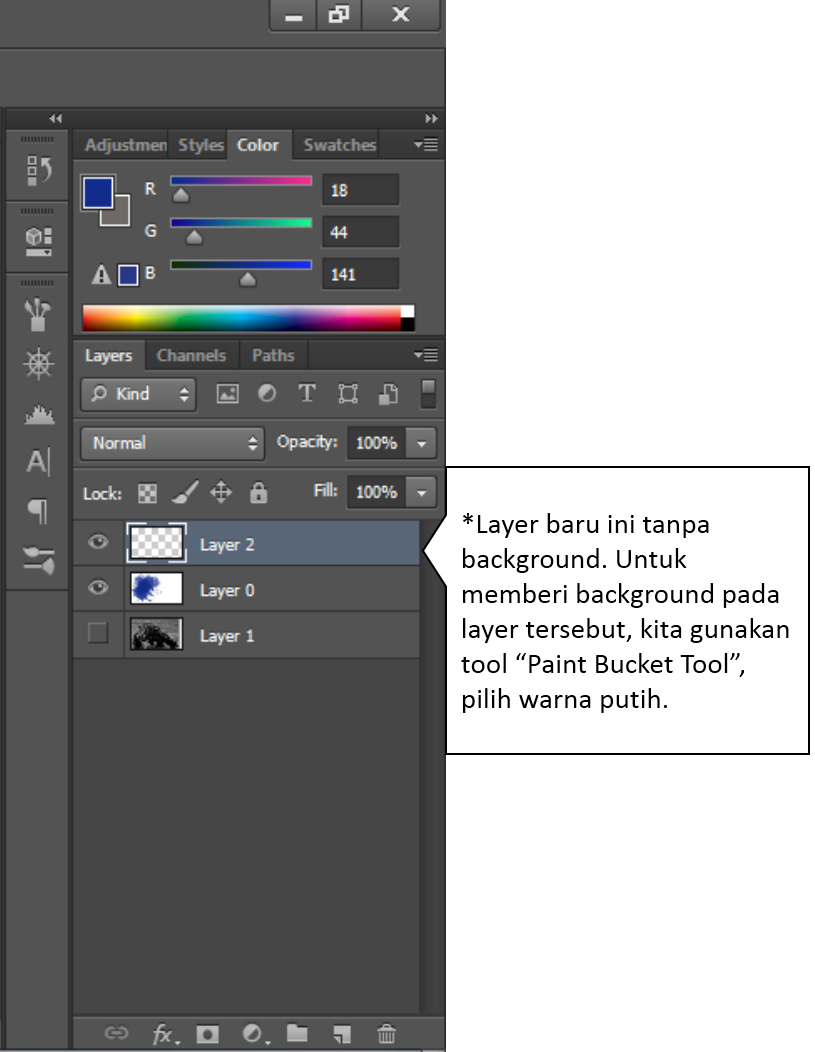Filter layers by type with the T icon
The image size is (815, 1052).
click(307, 393)
